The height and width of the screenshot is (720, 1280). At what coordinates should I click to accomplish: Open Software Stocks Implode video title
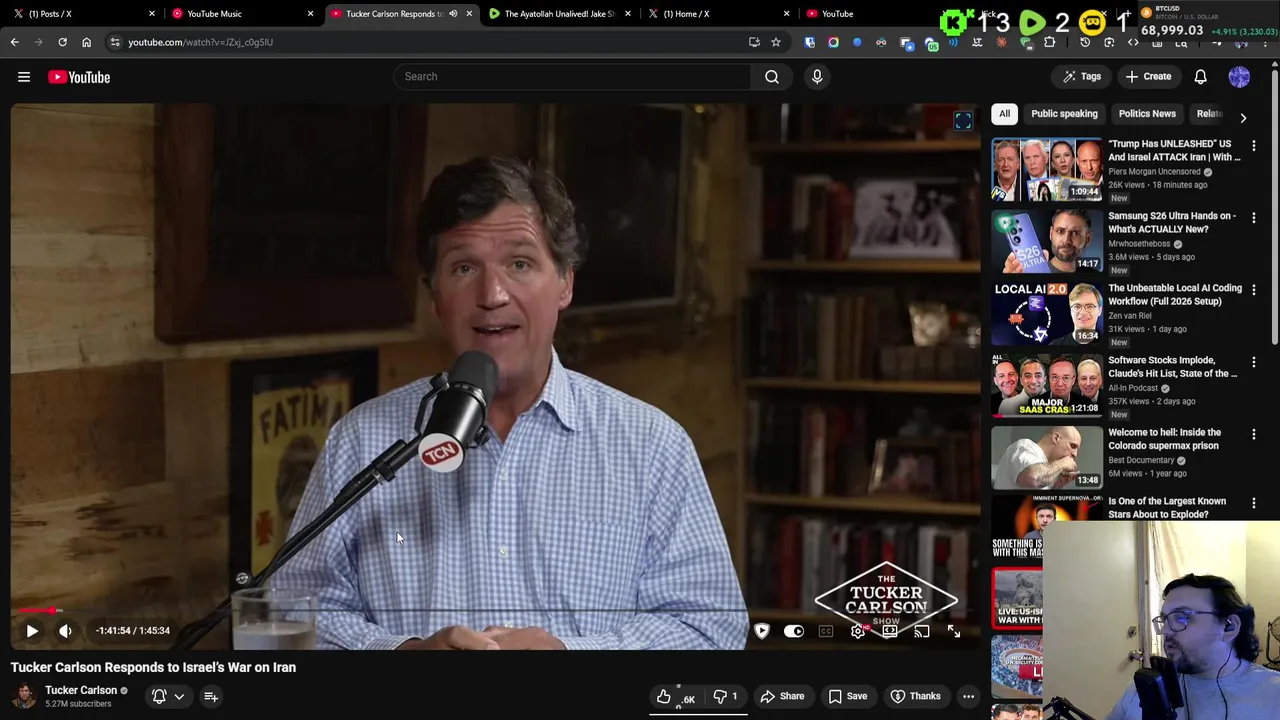tap(1172, 366)
